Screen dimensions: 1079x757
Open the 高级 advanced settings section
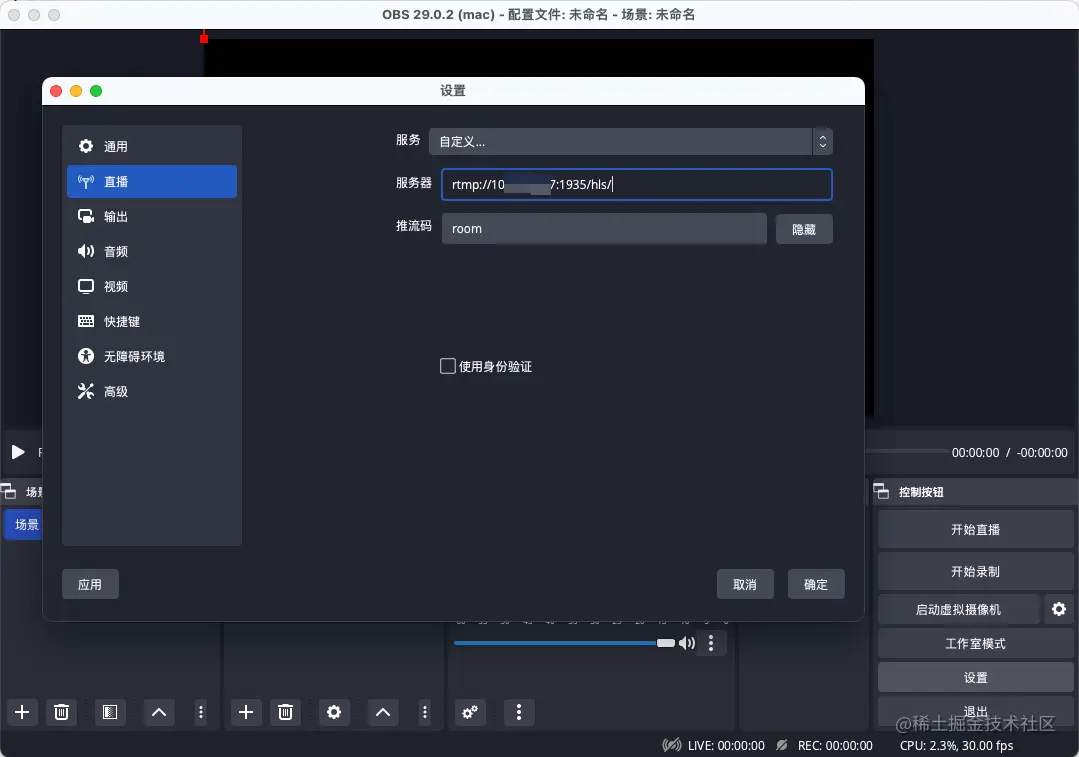151,392
